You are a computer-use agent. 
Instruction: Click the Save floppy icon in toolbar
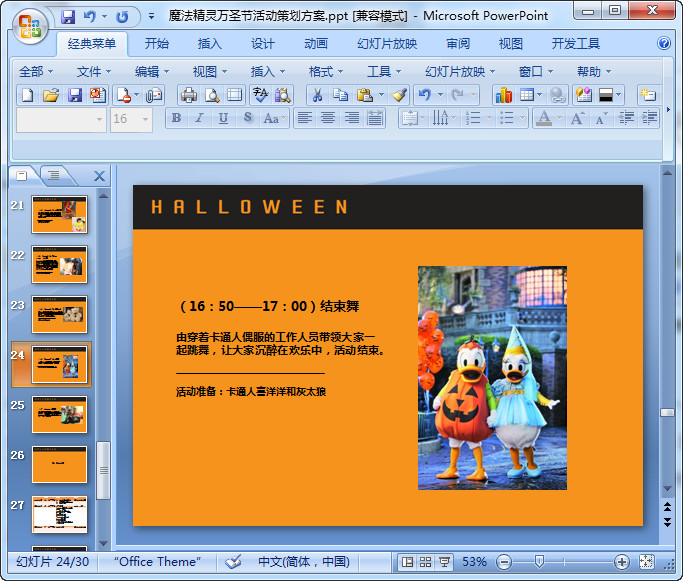pyautogui.click(x=74, y=95)
